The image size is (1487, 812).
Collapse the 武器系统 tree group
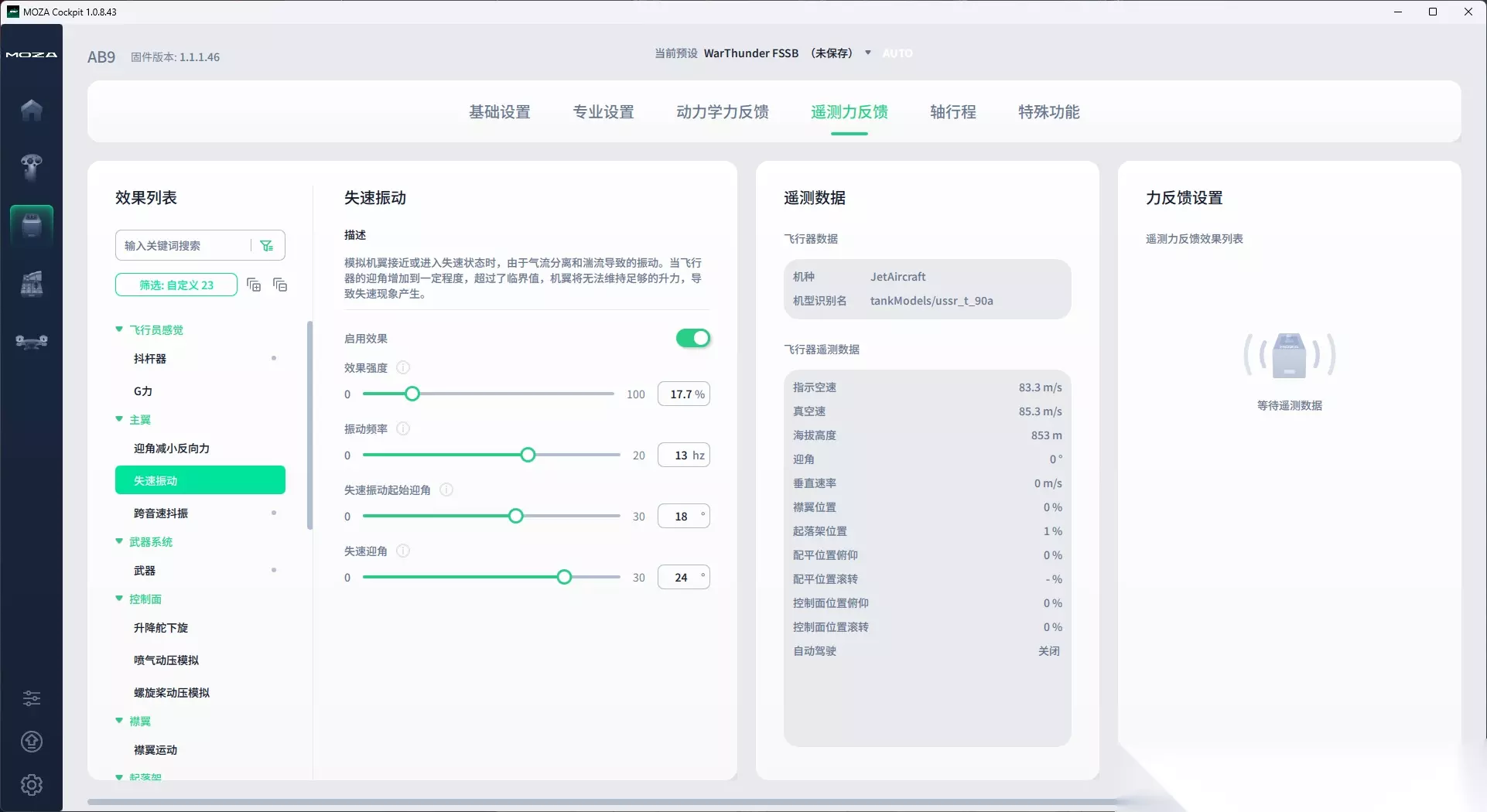(119, 541)
